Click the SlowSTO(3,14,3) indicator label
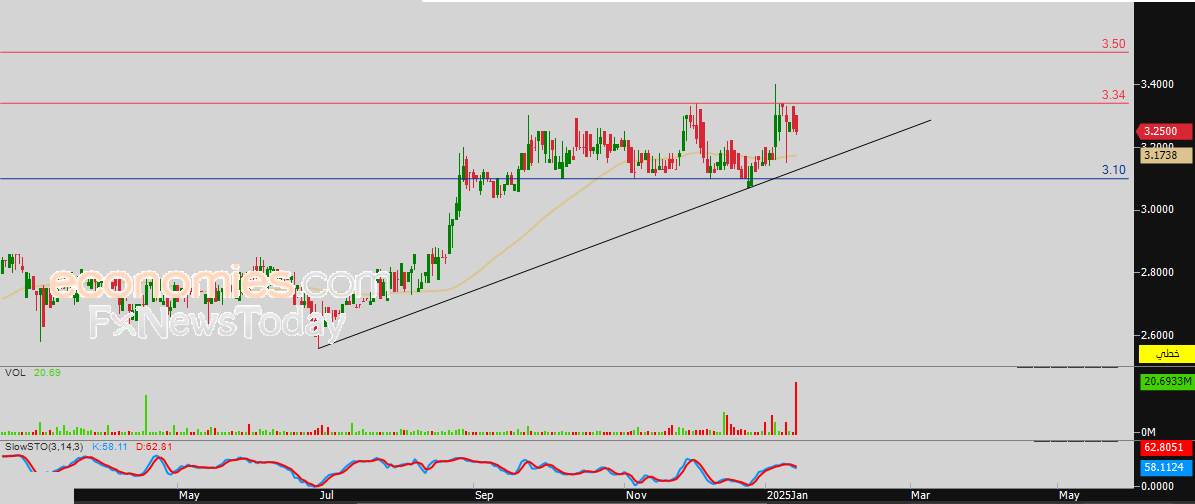This screenshot has height=504, width=1195. 43,446
